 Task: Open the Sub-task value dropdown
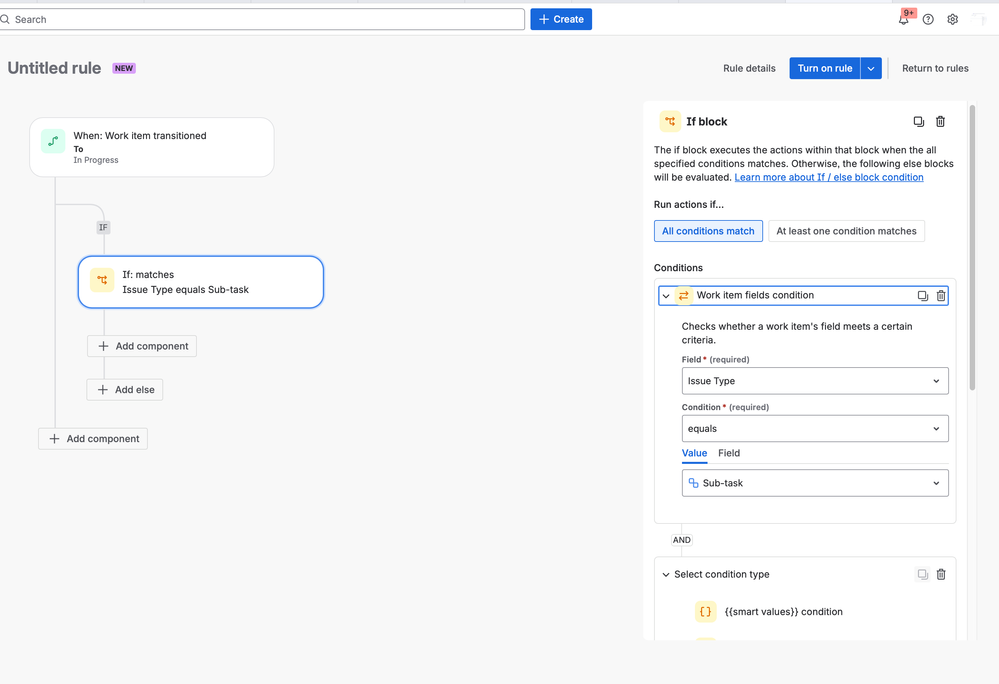click(815, 483)
